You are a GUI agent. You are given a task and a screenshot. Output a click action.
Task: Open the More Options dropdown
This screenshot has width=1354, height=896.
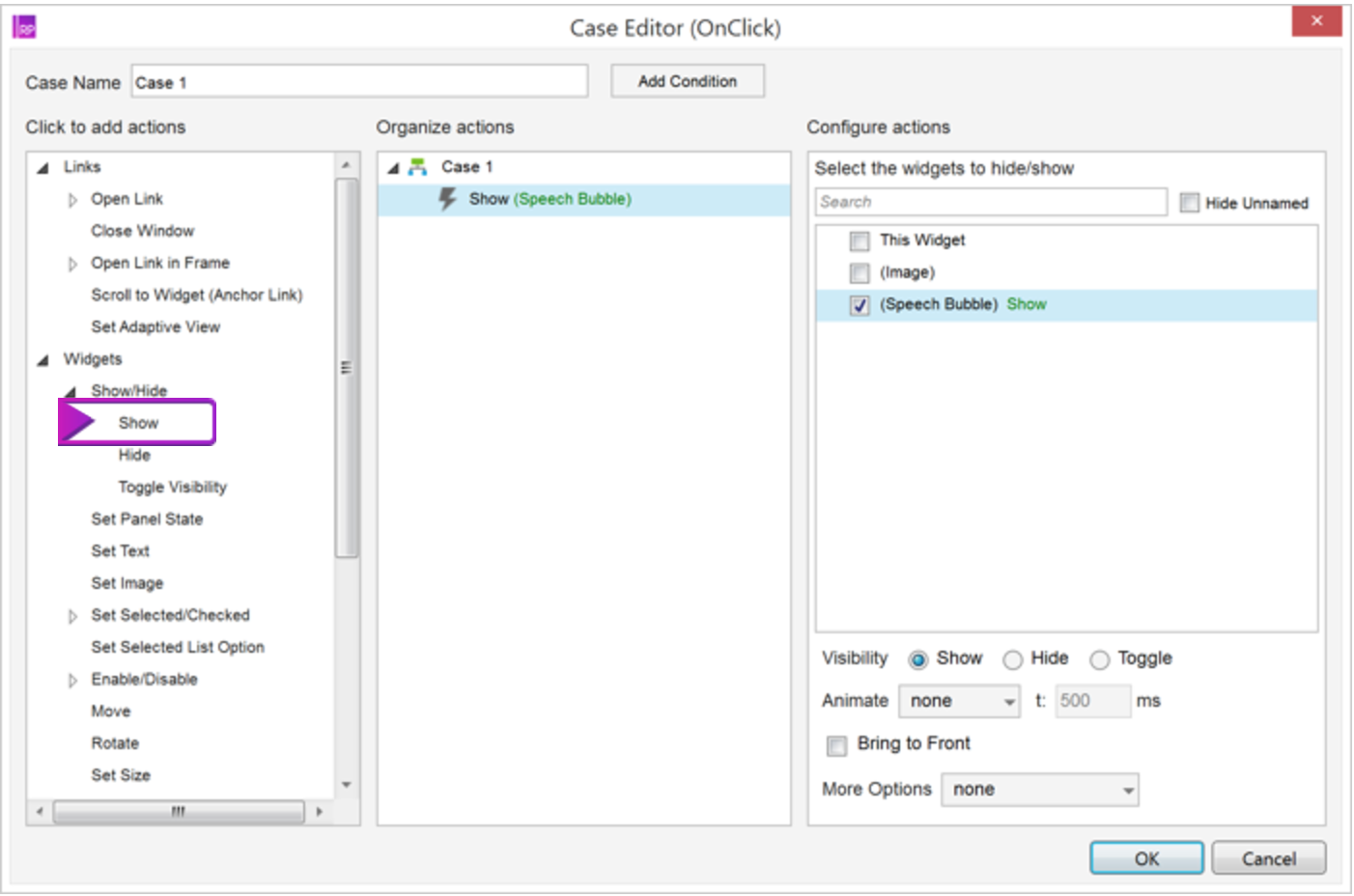(x=1040, y=790)
